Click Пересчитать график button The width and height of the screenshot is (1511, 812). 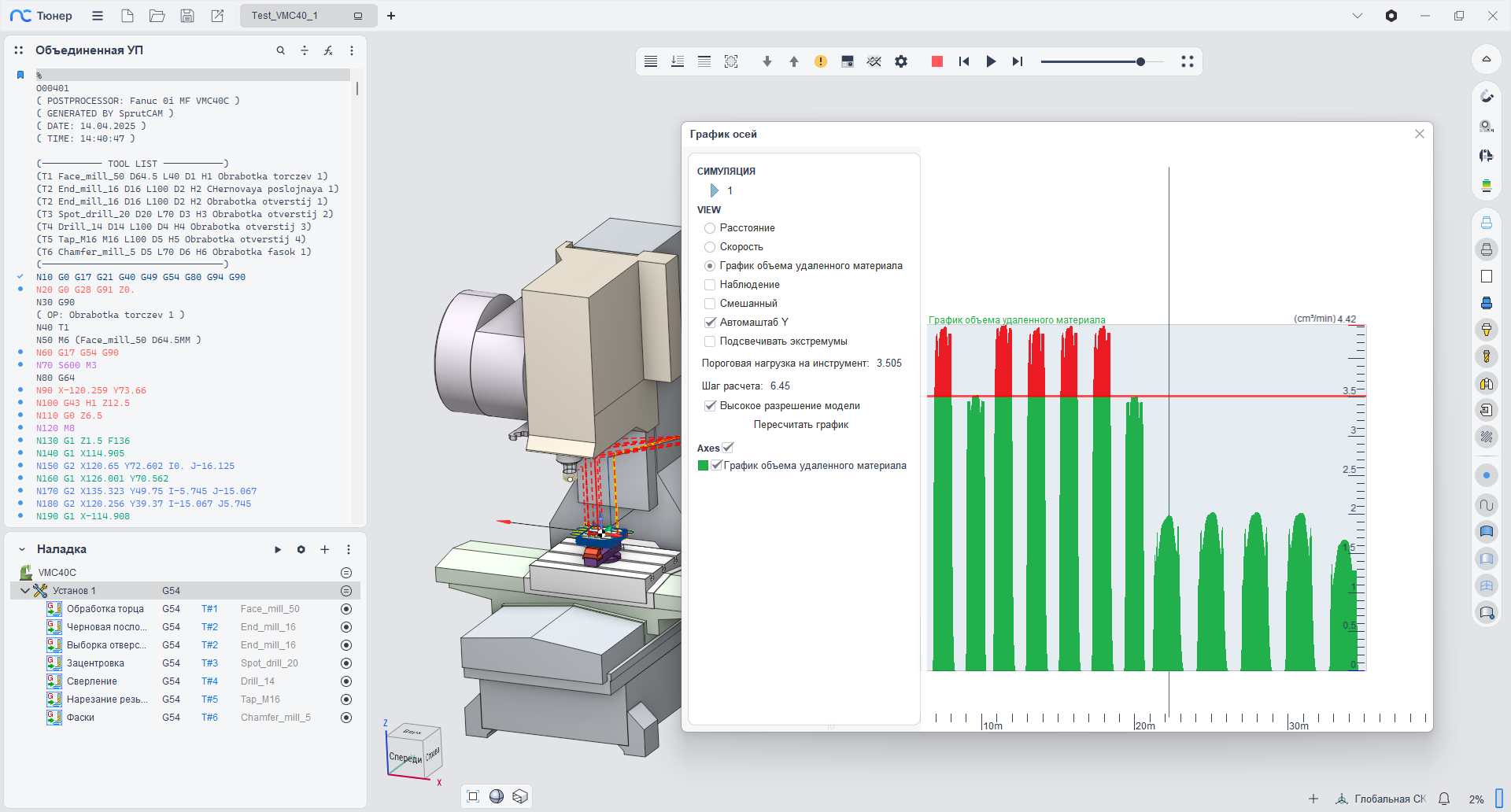(800, 425)
